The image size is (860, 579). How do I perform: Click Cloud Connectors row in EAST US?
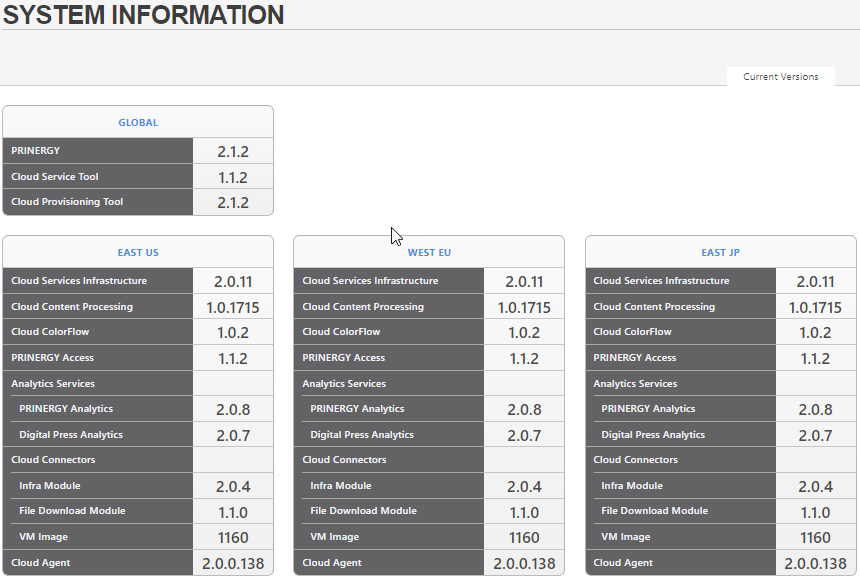138,460
